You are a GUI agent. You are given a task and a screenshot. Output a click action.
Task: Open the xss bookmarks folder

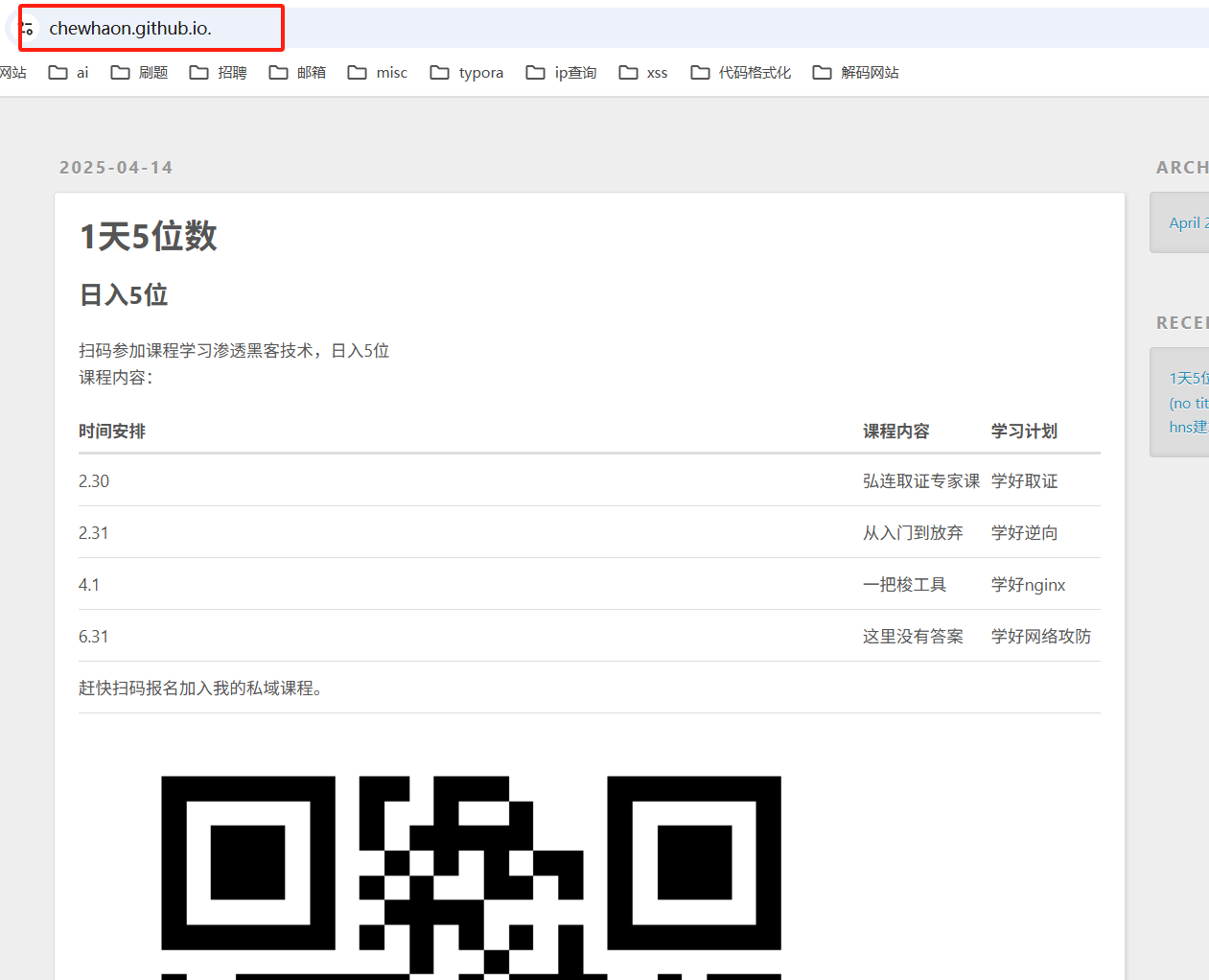[x=643, y=73]
